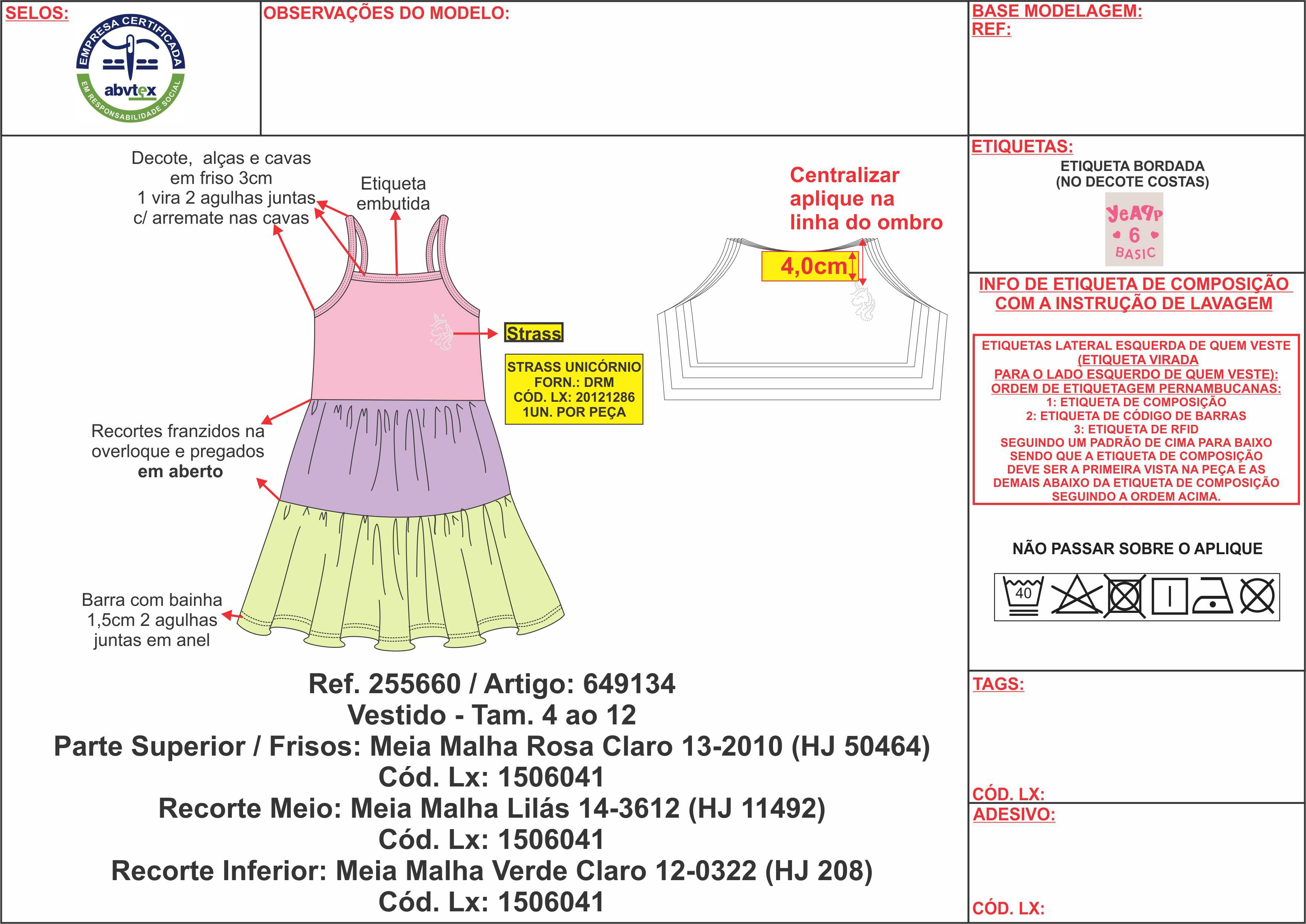Click the yellow 4,0cm measurement box

pos(809,266)
